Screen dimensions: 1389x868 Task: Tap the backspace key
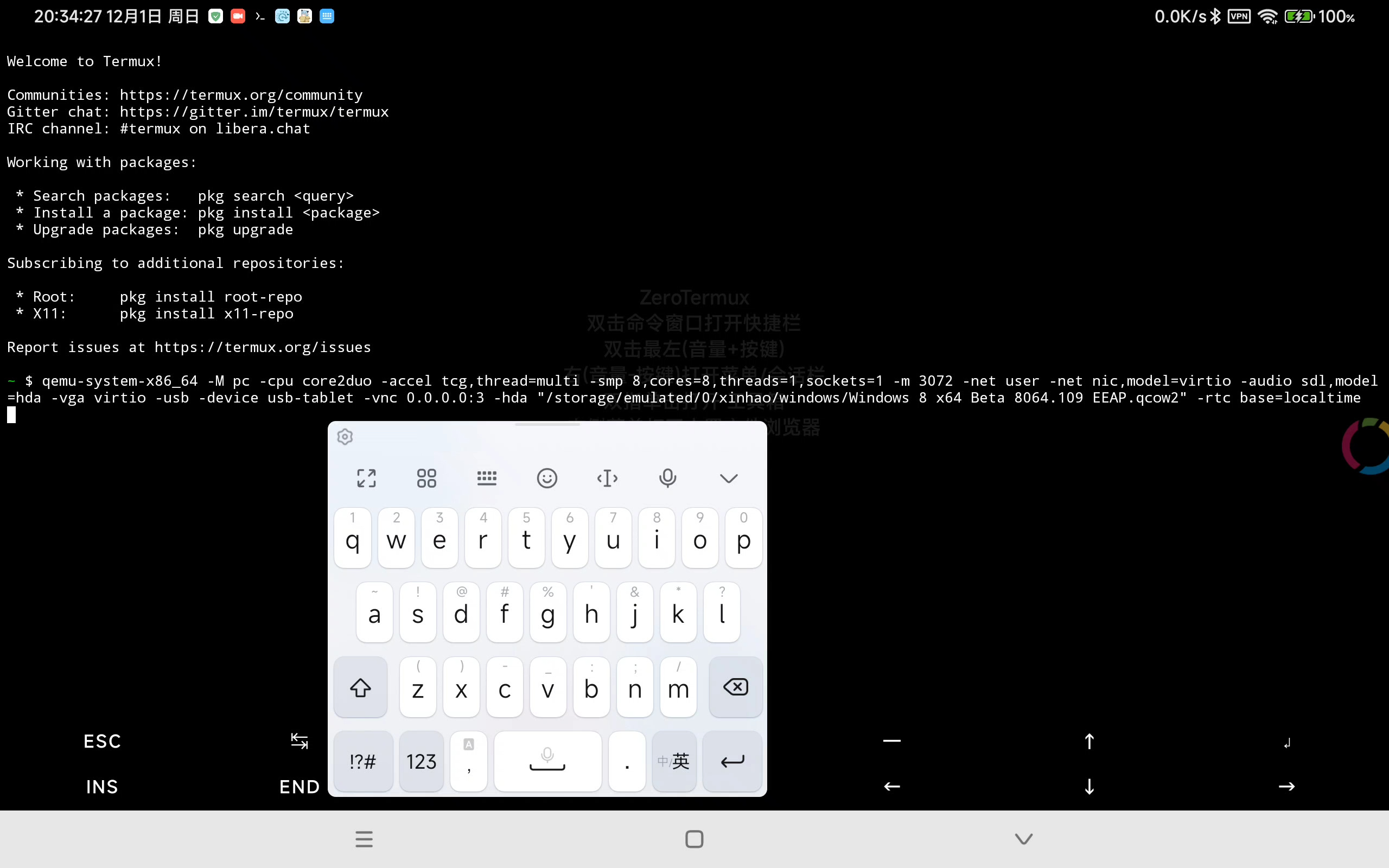tap(735, 687)
